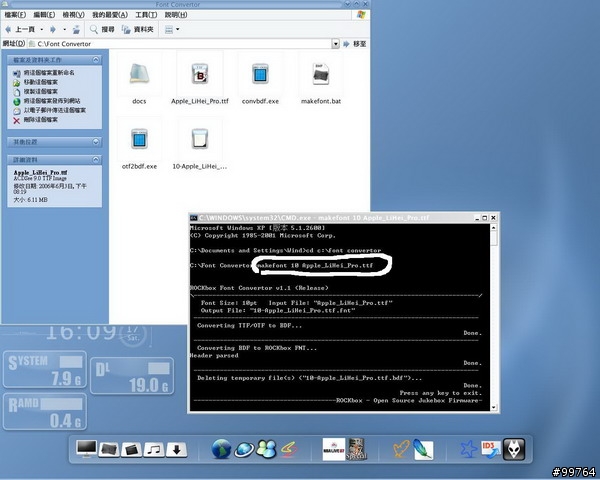Open the downloads arrow icon in the dock
The height and width of the screenshot is (480, 600).
176,450
